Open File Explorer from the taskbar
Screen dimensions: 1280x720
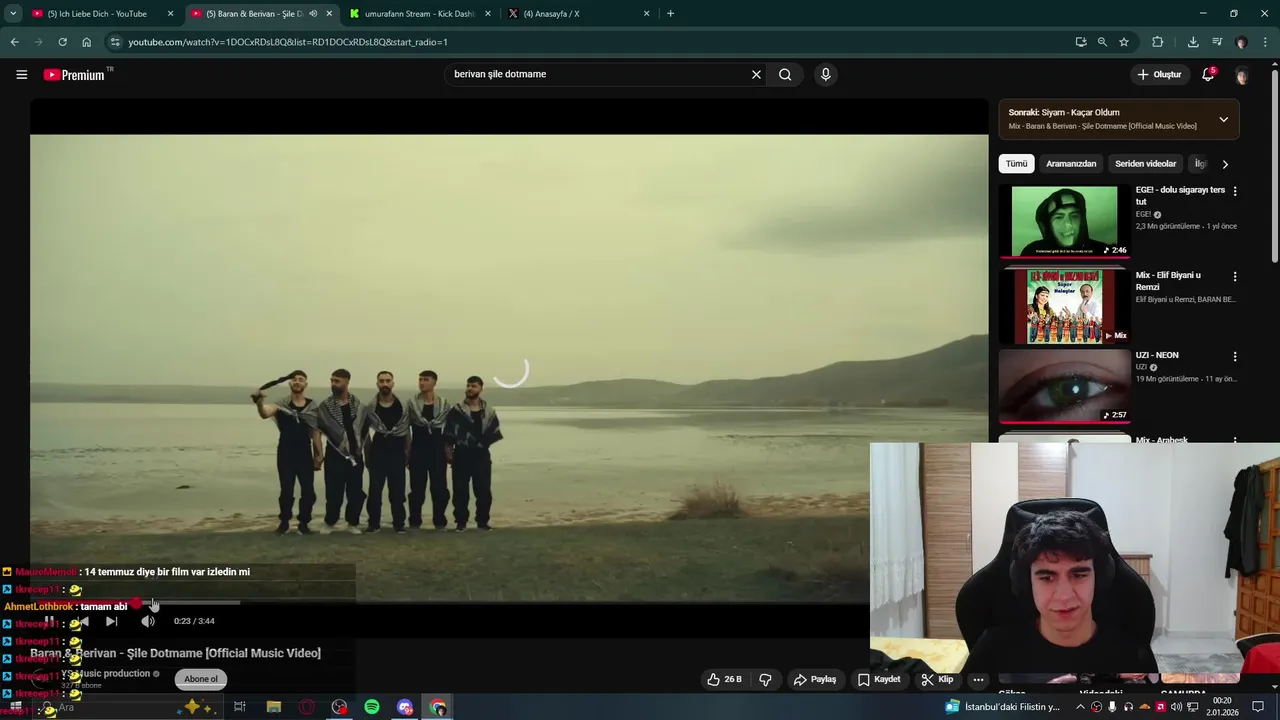[274, 707]
